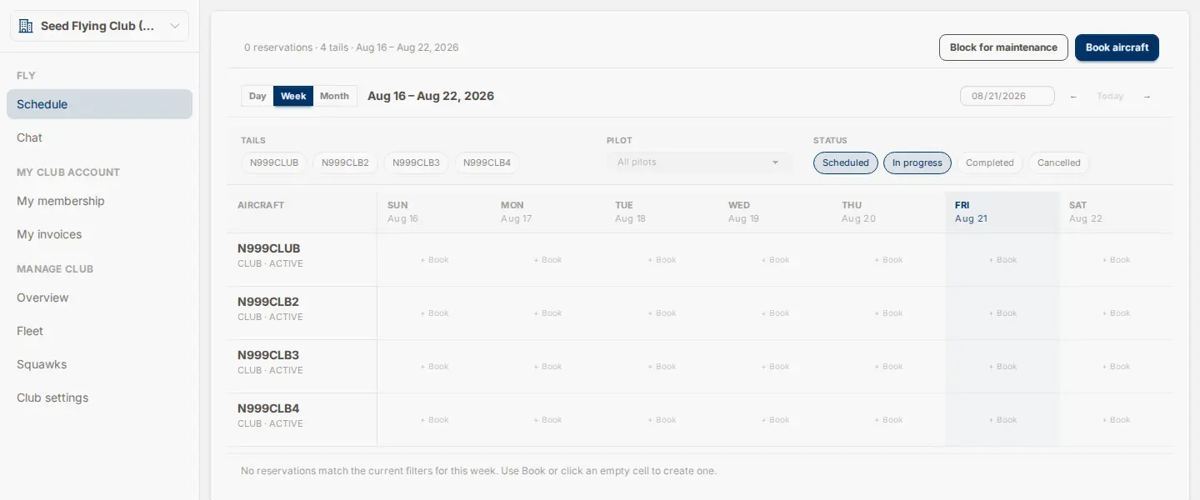Image resolution: width=1200 pixels, height=500 pixels.
Task: Open My invoices page
Action: coord(99,234)
